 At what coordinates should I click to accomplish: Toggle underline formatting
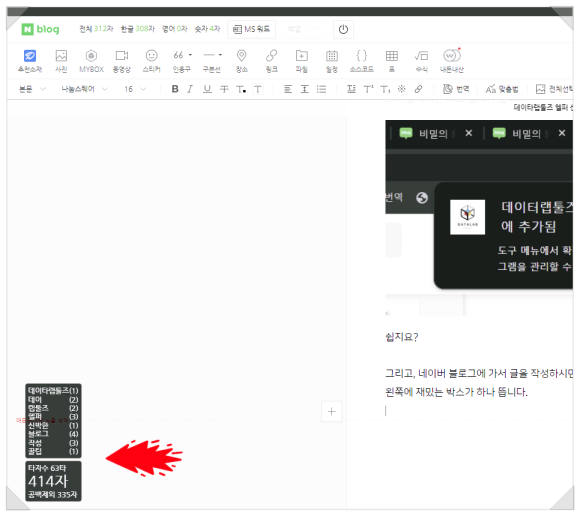(x=207, y=89)
